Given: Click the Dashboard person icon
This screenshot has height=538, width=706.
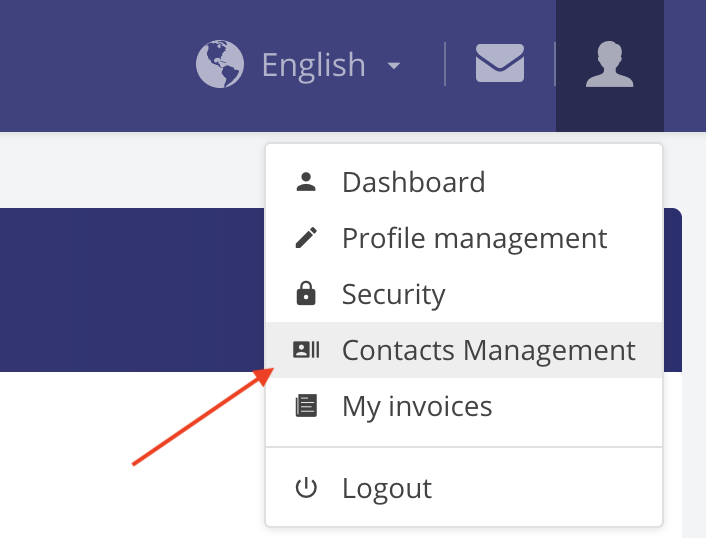Looking at the screenshot, I should (x=306, y=182).
